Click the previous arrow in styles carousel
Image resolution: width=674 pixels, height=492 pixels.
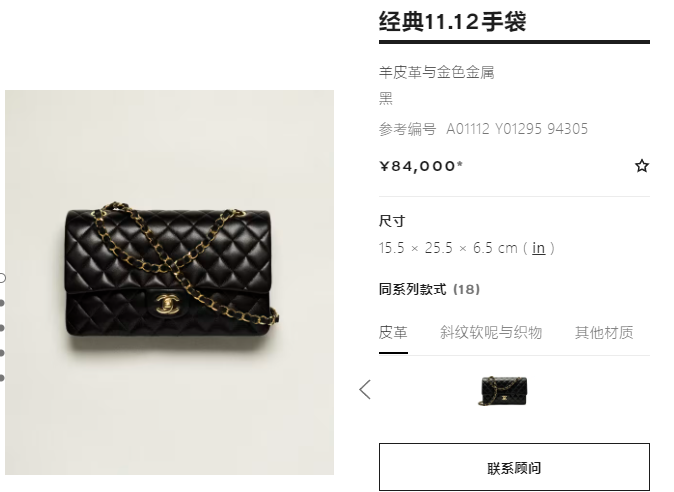coord(365,389)
